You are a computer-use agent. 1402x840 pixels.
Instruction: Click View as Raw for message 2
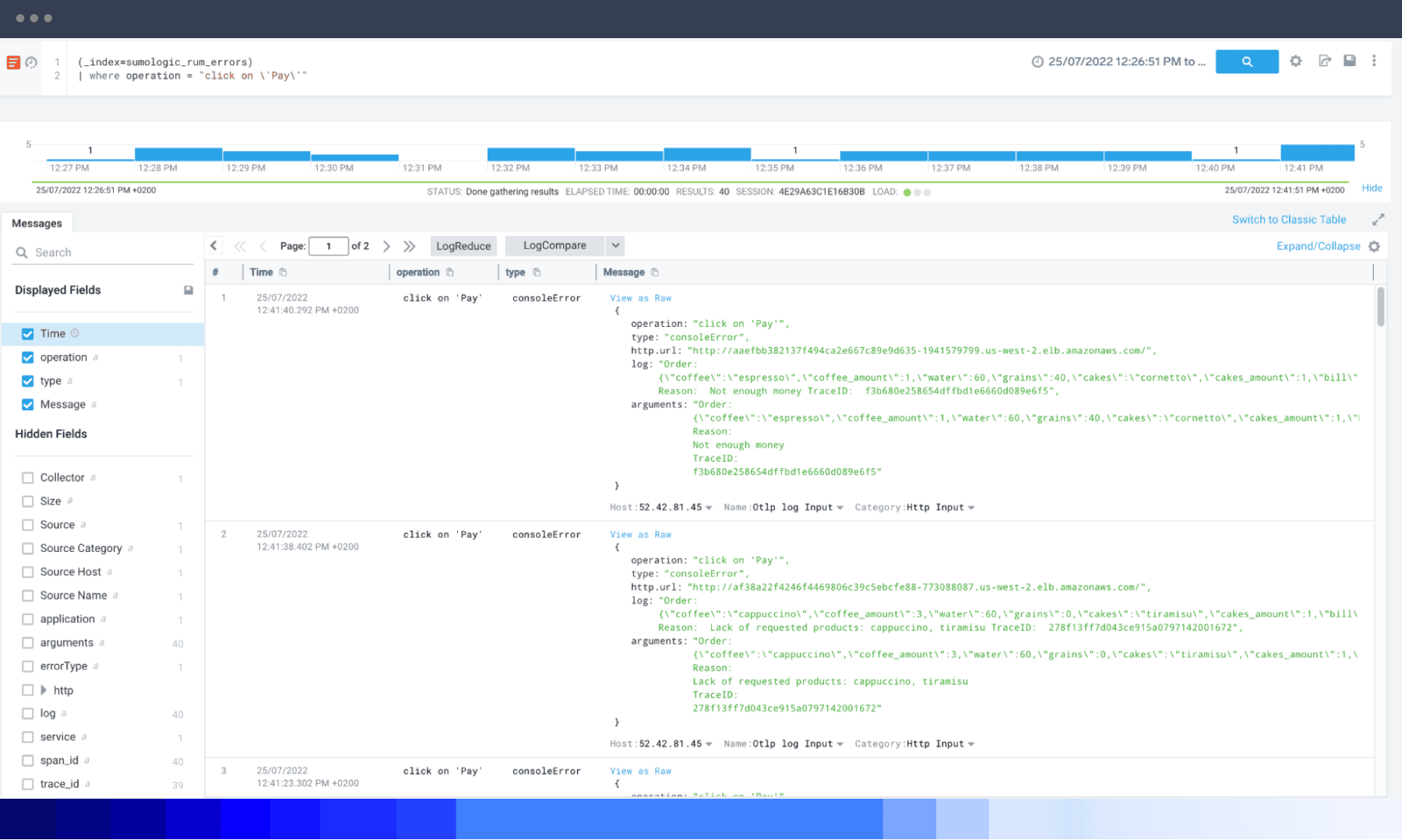pos(640,535)
